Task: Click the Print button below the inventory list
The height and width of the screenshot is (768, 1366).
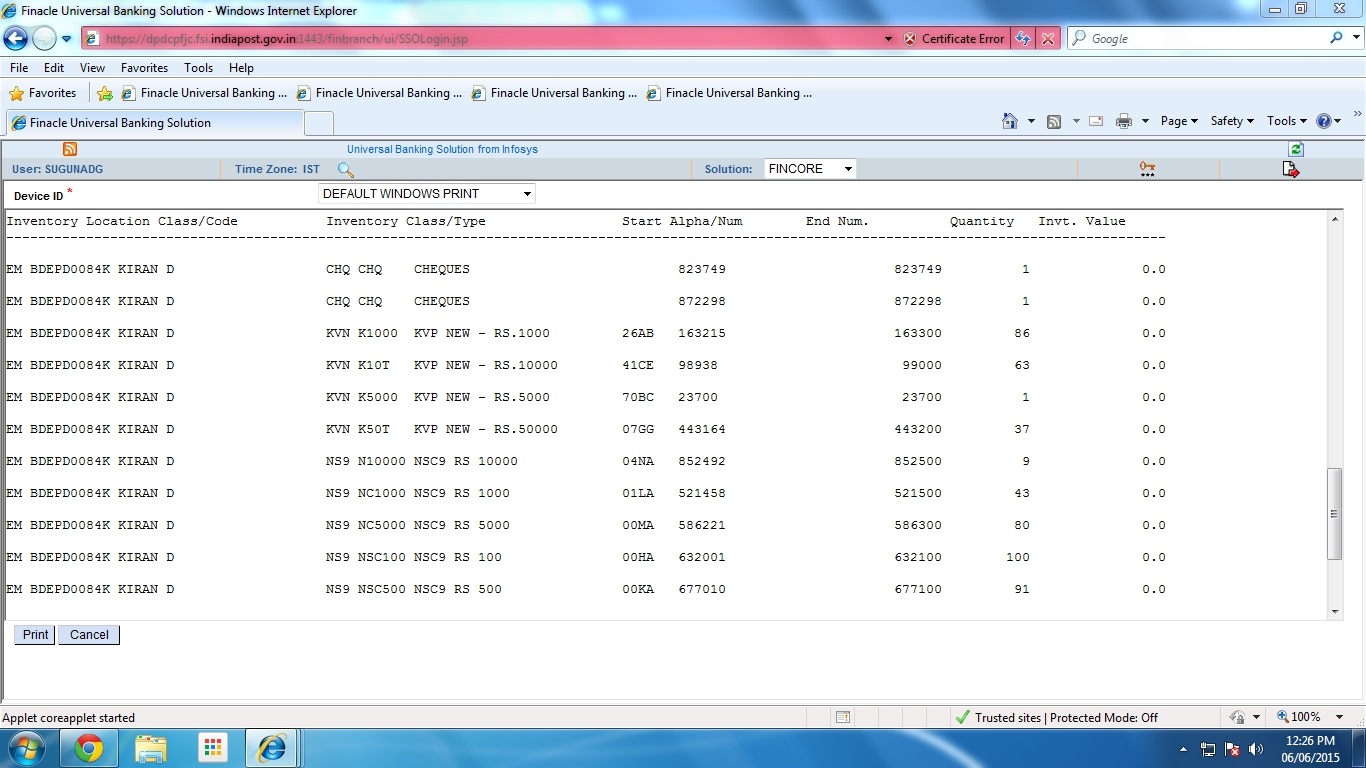Action: click(x=34, y=634)
